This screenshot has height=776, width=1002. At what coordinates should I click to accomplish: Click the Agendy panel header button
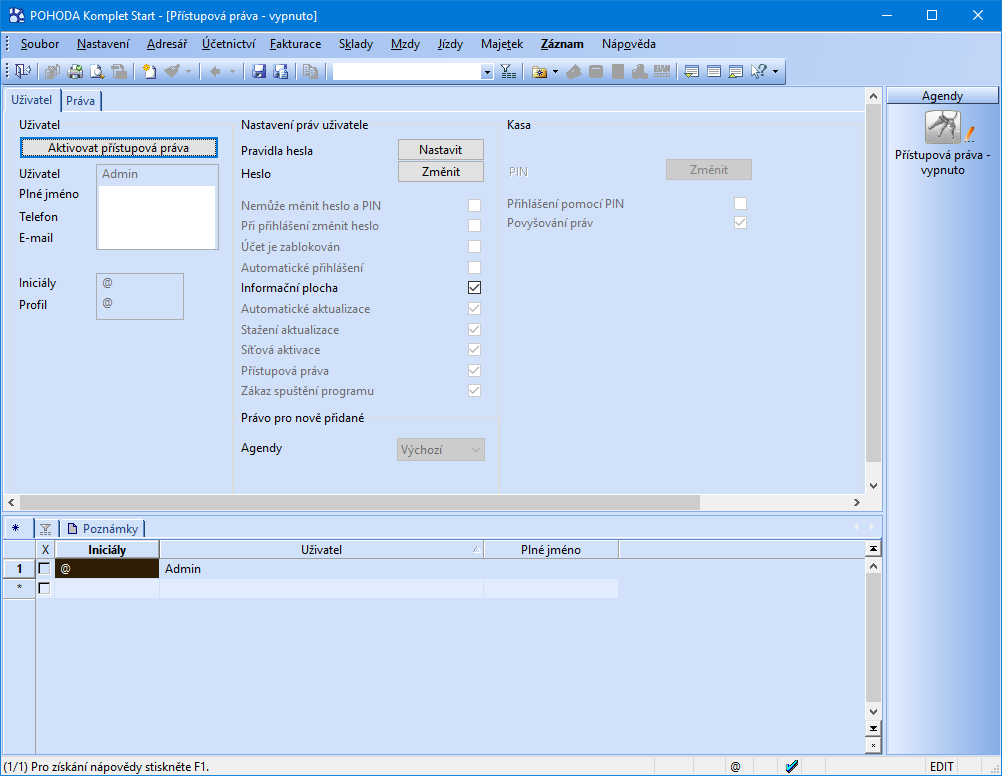[942, 96]
